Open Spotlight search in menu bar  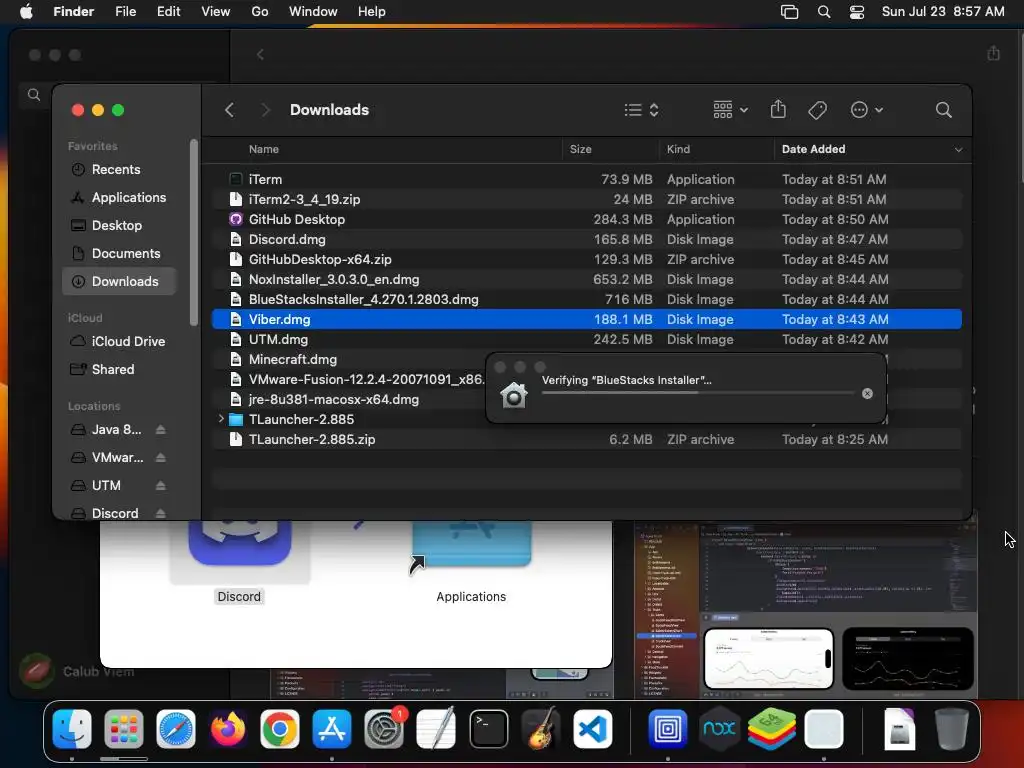824,12
